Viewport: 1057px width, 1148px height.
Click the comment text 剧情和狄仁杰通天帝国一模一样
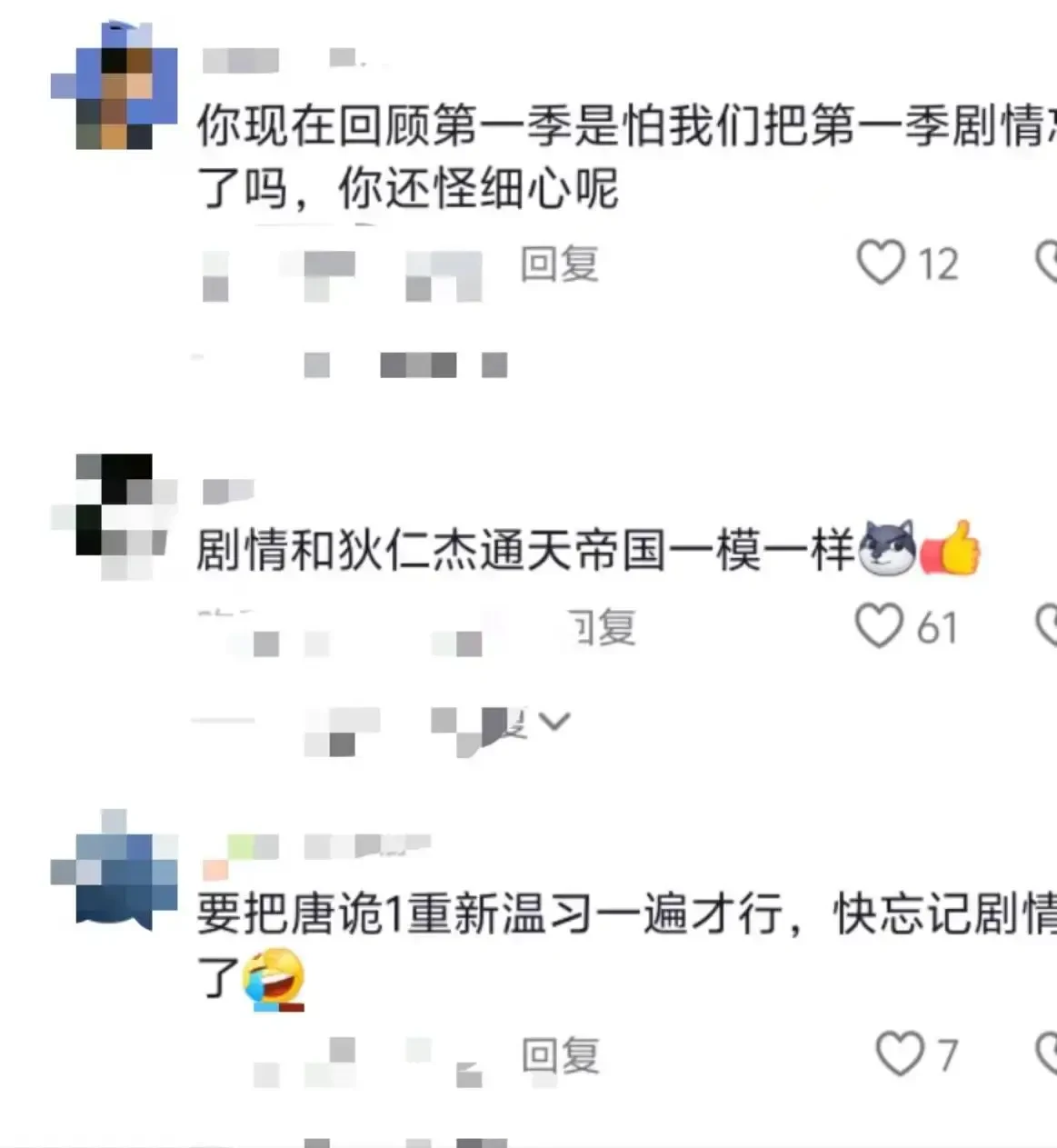click(525, 550)
